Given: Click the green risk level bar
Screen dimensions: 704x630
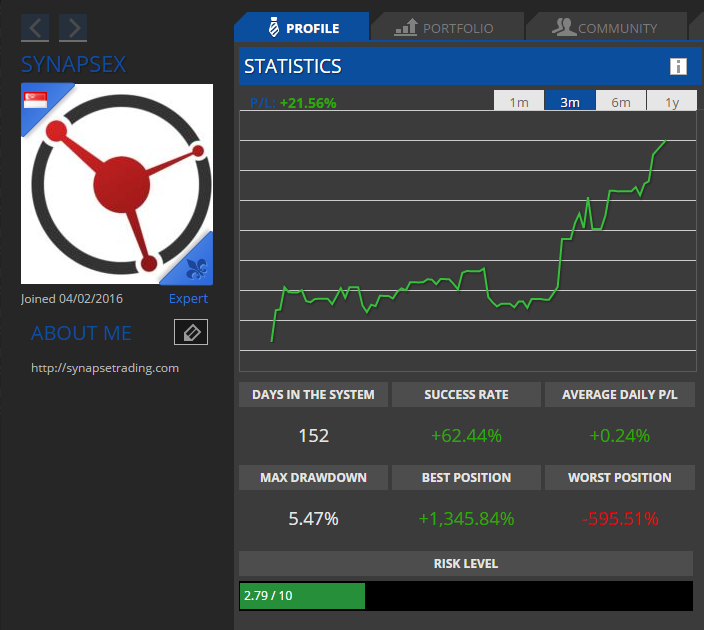Looking at the screenshot, I should click(302, 596).
